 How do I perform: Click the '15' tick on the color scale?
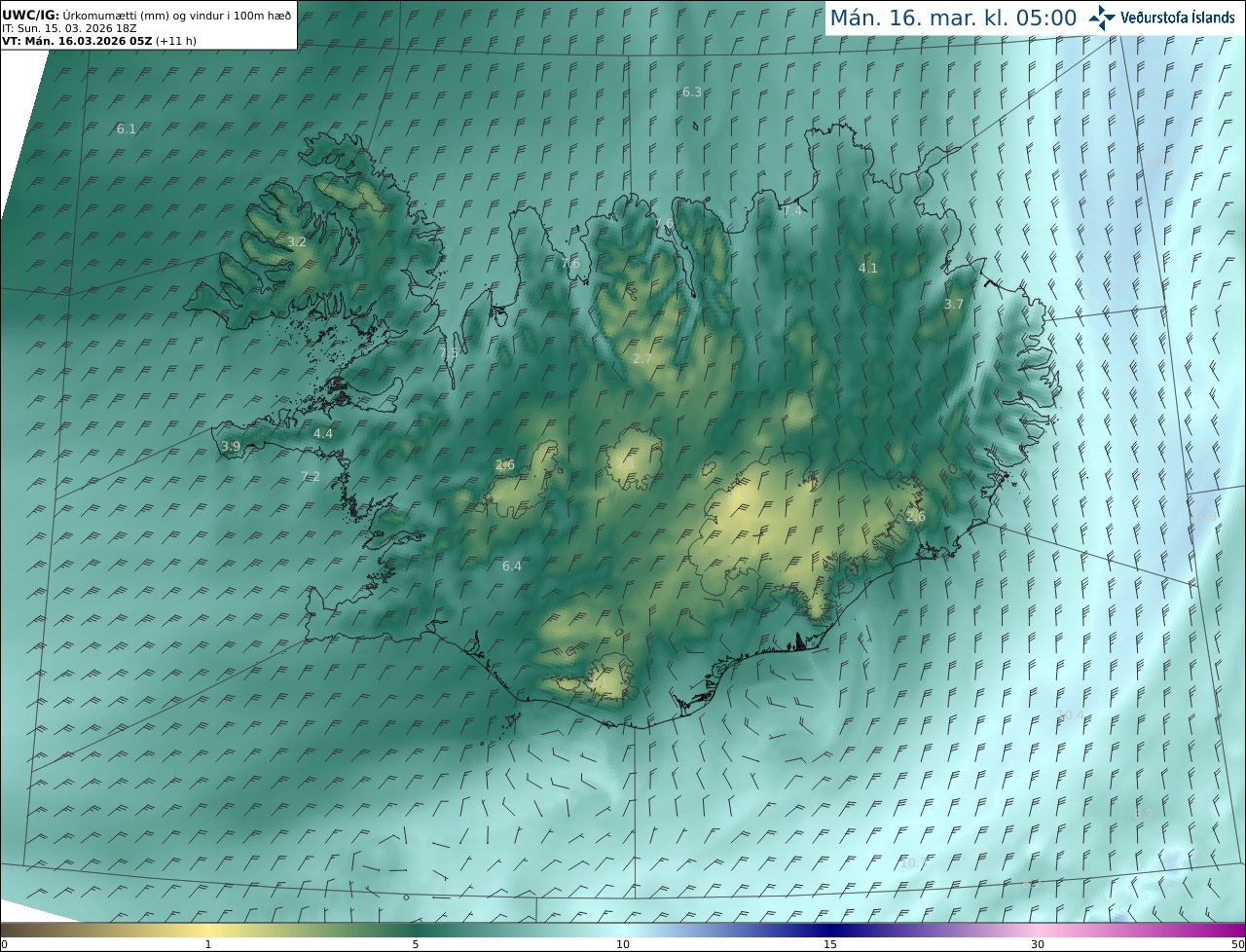click(x=830, y=944)
